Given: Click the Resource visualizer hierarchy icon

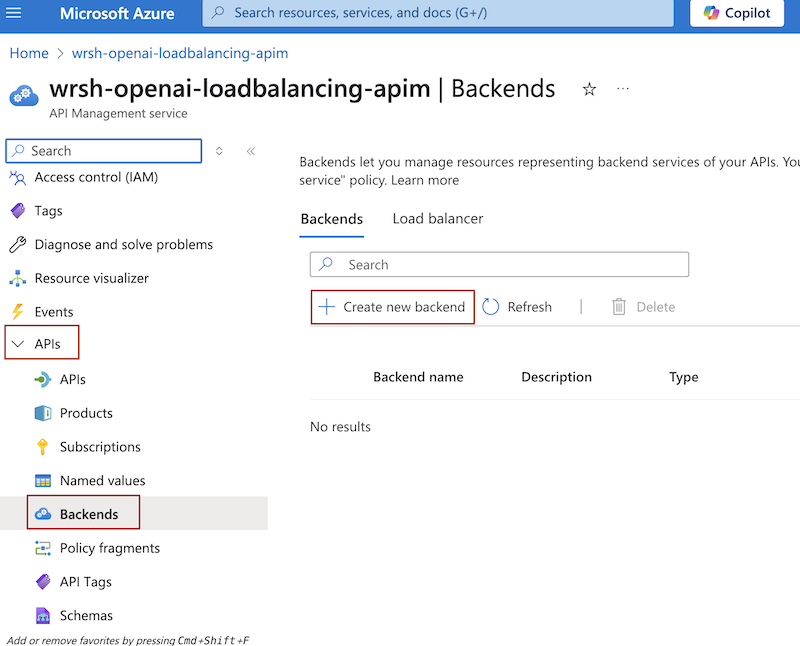Looking at the screenshot, I should tap(18, 278).
